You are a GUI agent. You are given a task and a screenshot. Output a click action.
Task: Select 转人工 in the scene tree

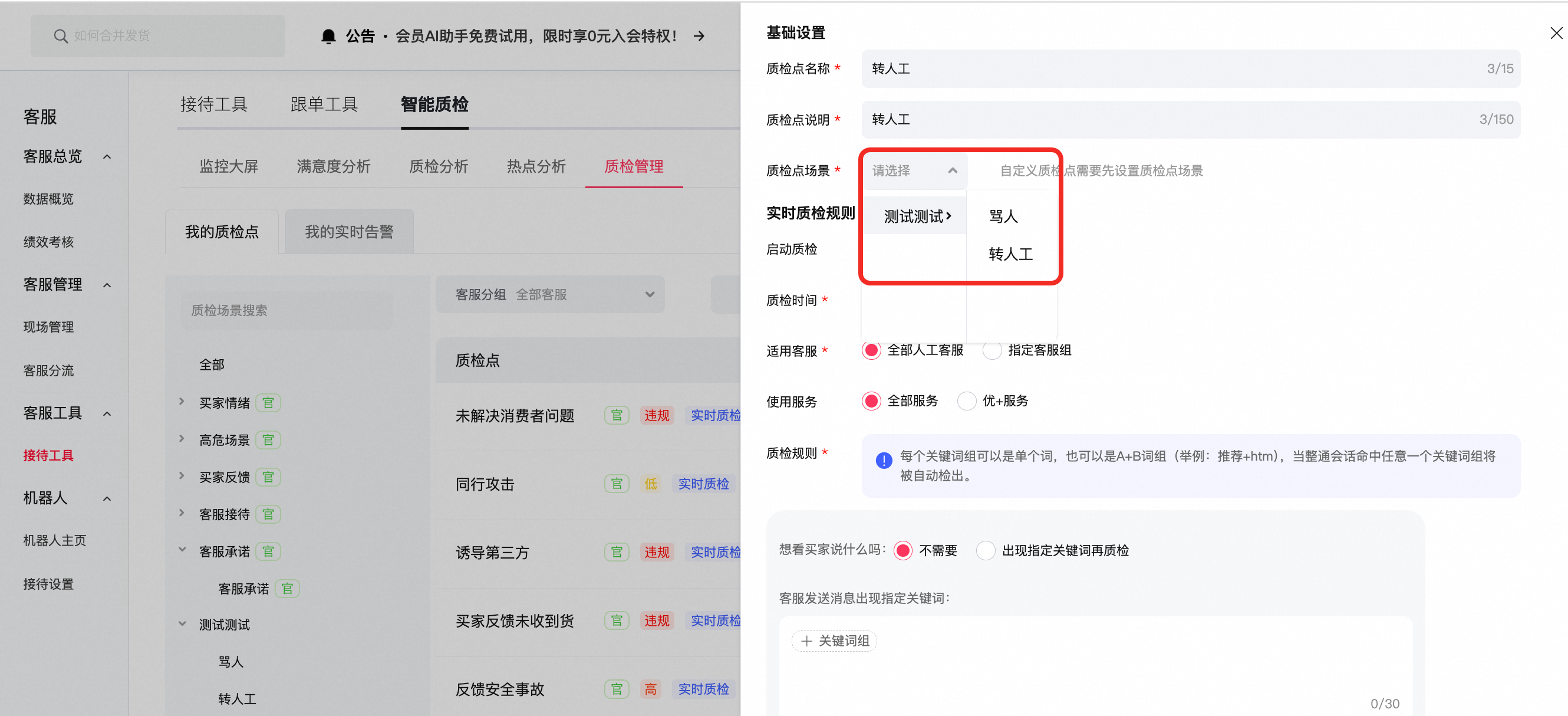[237, 699]
